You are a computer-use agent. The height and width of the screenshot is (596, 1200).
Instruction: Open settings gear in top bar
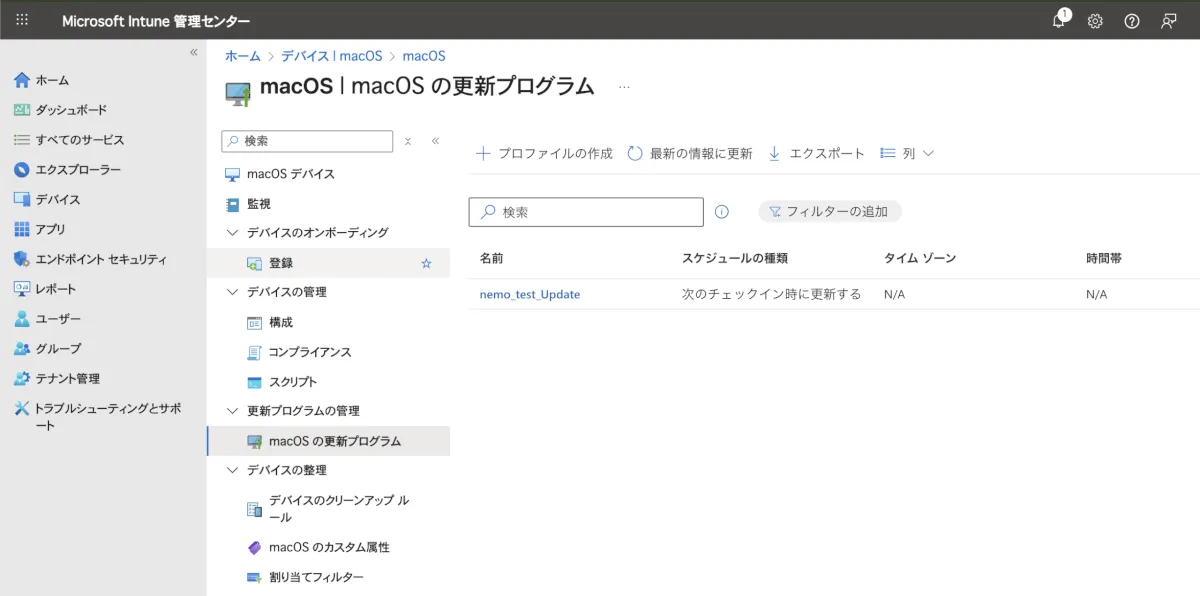1095,21
